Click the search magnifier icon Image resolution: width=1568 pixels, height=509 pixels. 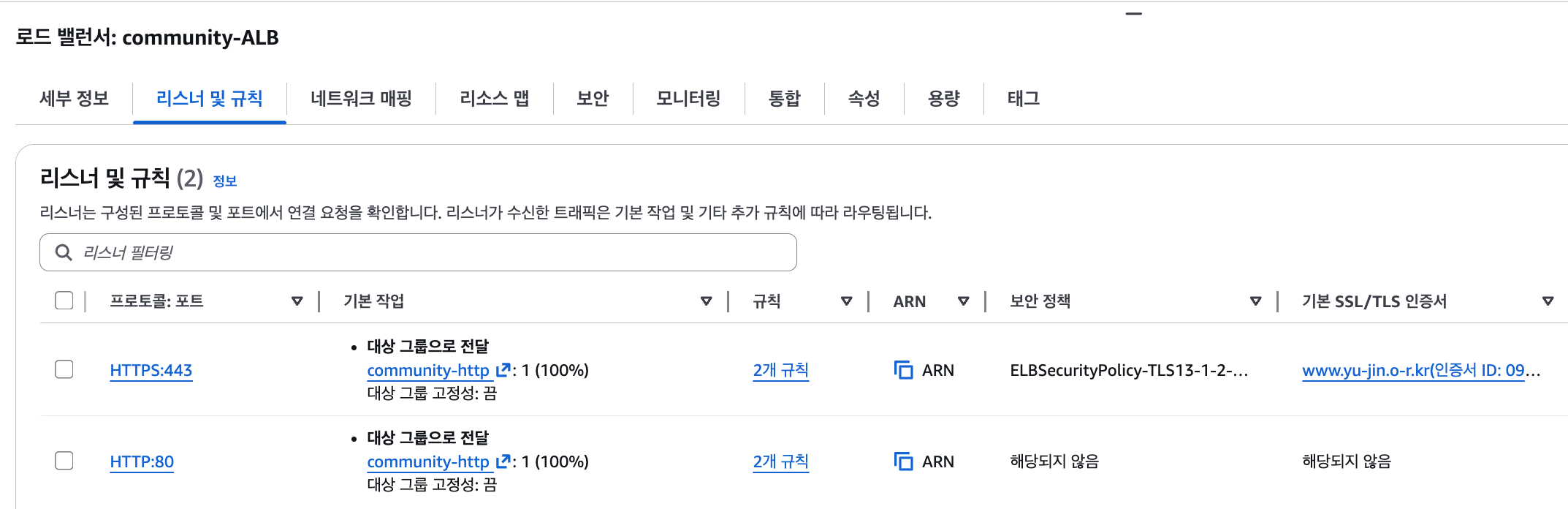[64, 252]
